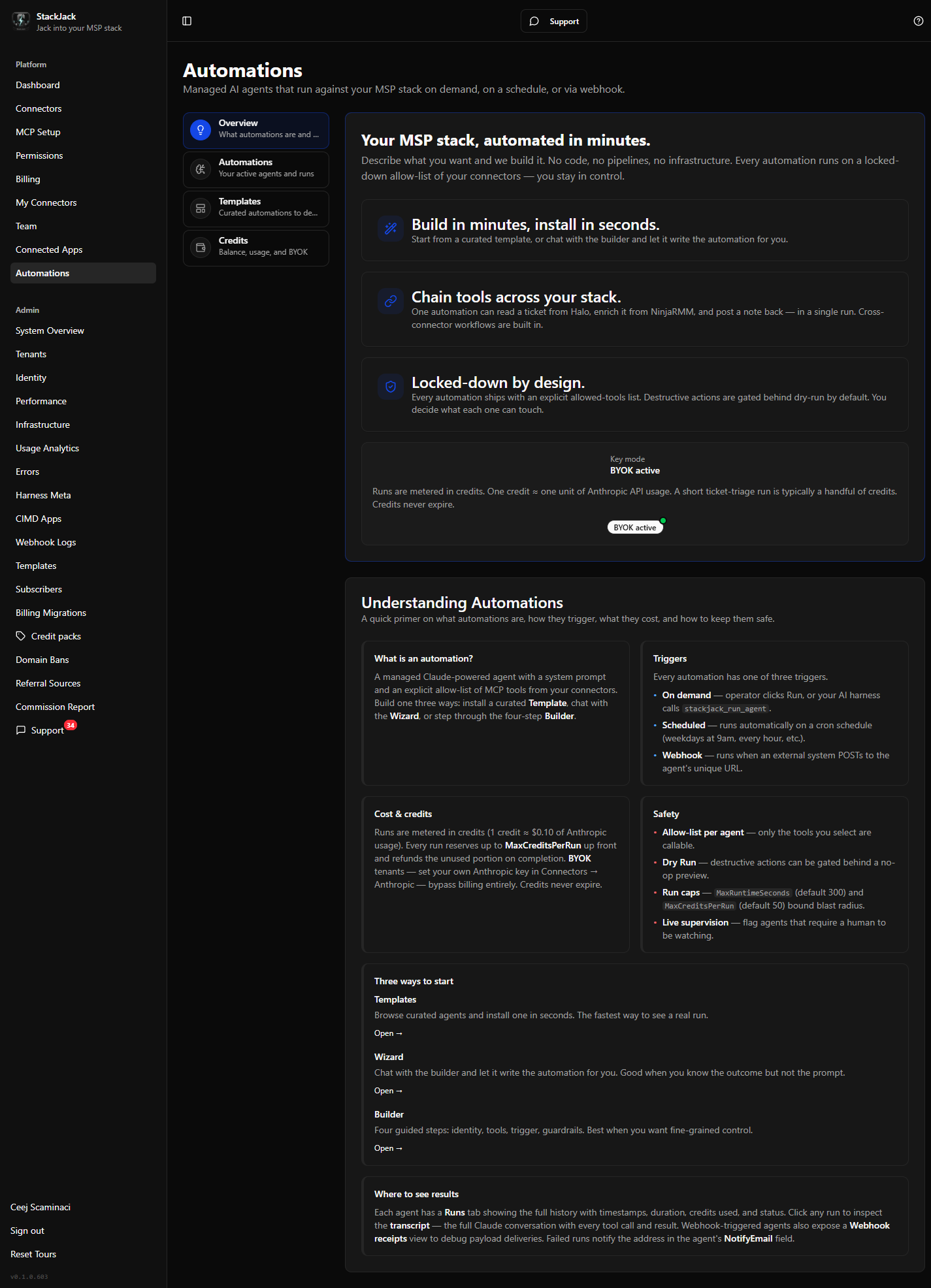Open Builder via its Open link
931x1288 pixels.
coord(388,1148)
